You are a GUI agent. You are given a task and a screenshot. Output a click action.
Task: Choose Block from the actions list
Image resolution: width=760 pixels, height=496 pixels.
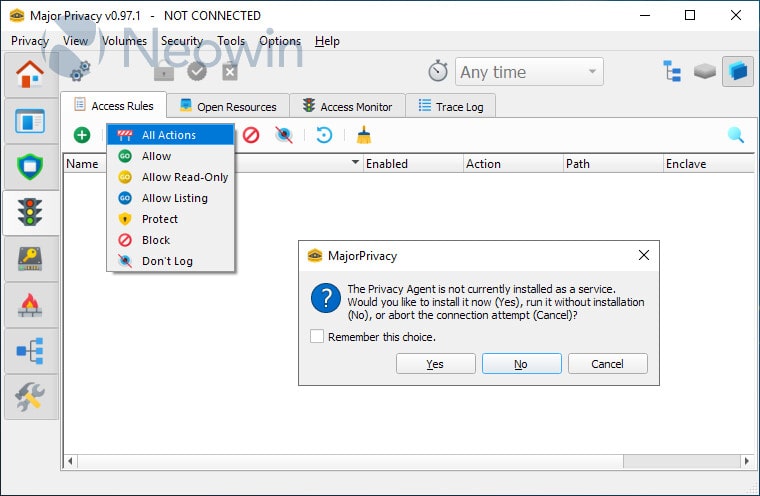170,240
